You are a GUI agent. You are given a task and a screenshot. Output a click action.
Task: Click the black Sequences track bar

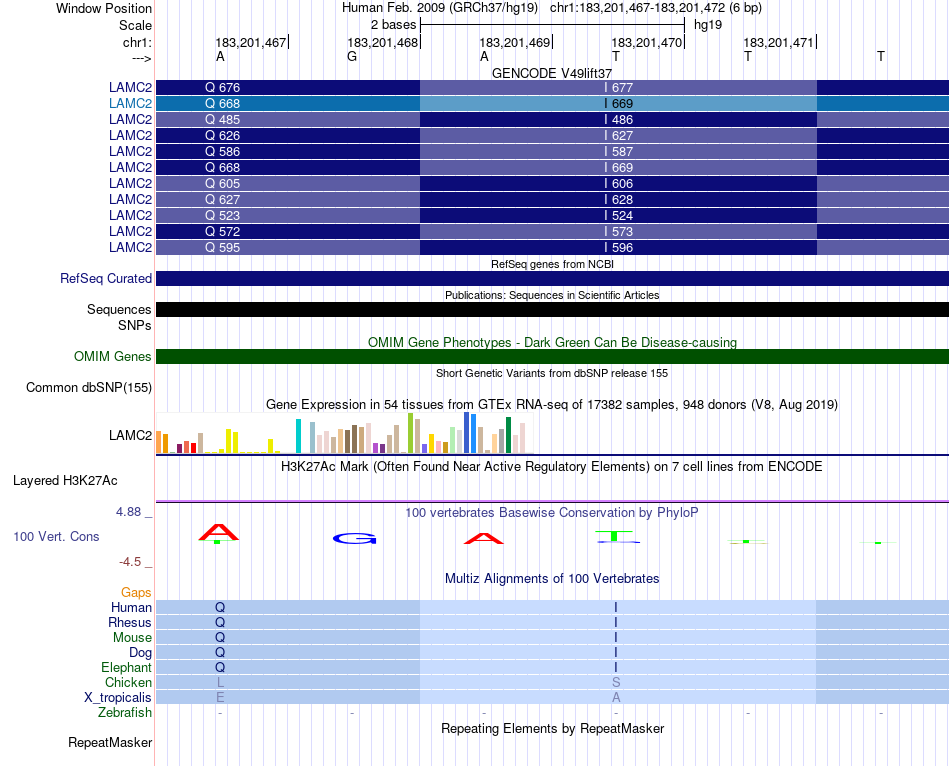click(552, 310)
